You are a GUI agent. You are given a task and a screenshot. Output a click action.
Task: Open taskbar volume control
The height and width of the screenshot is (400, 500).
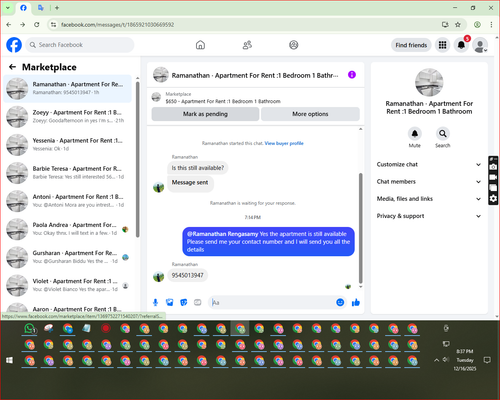[x=446, y=360]
